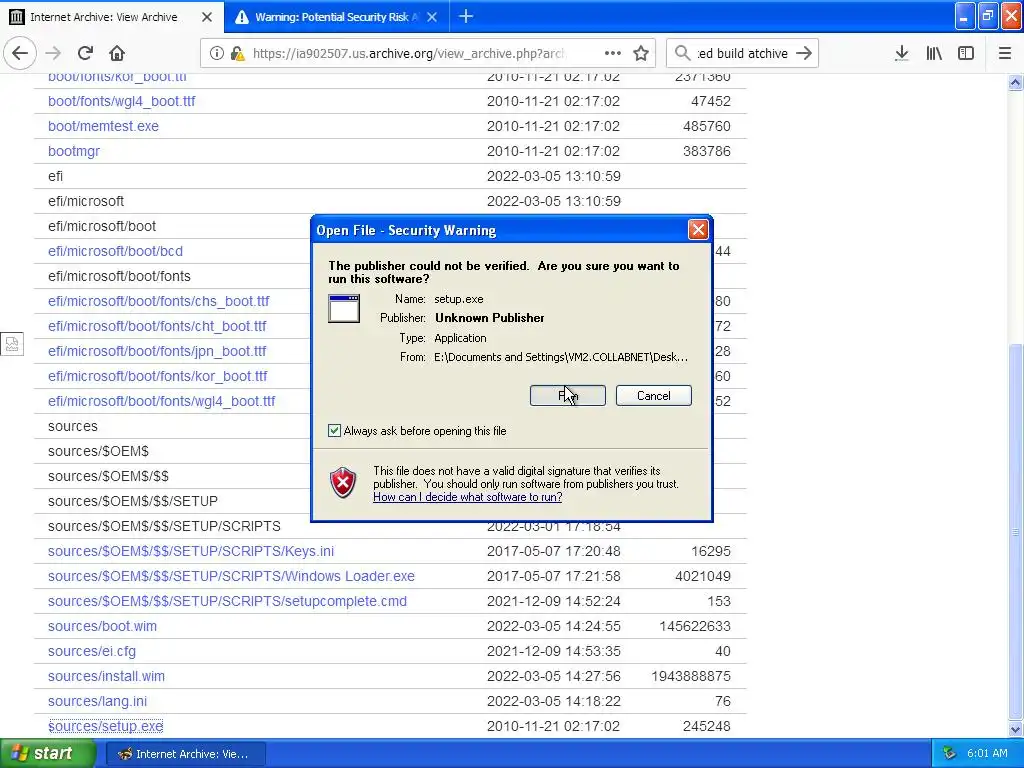This screenshot has width=1024, height=768.
Task: Open boot/fonts/wgl4_boot.ttf link
Action: point(121,101)
